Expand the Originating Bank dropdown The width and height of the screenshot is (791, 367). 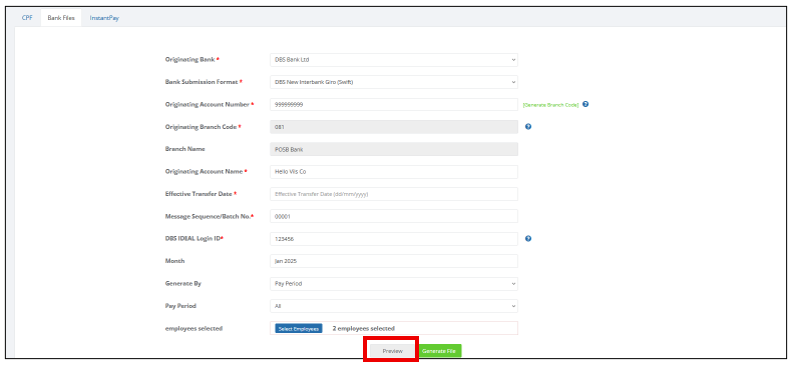click(394, 59)
